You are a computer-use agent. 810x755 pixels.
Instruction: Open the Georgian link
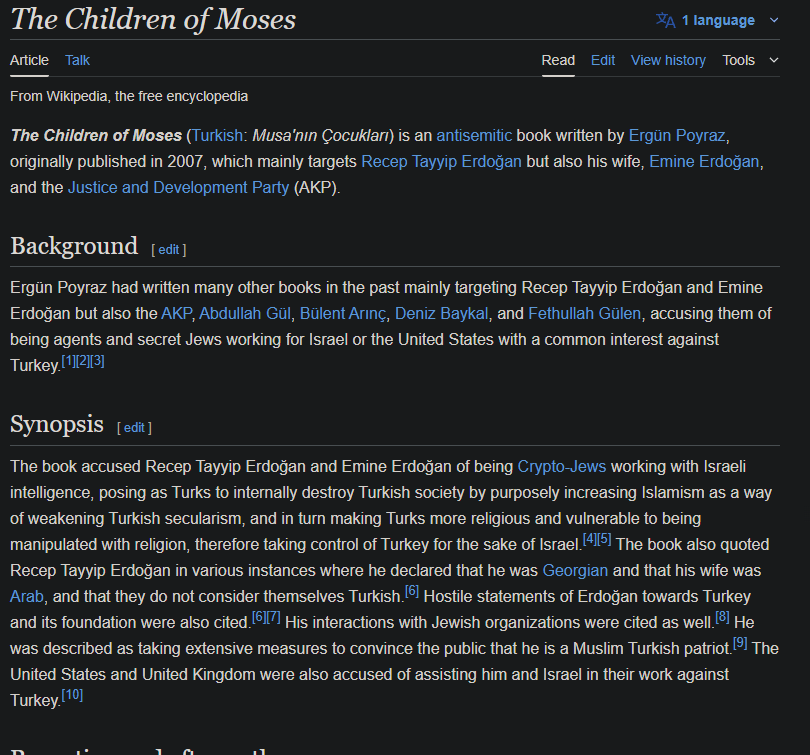pyautogui.click(x=575, y=570)
